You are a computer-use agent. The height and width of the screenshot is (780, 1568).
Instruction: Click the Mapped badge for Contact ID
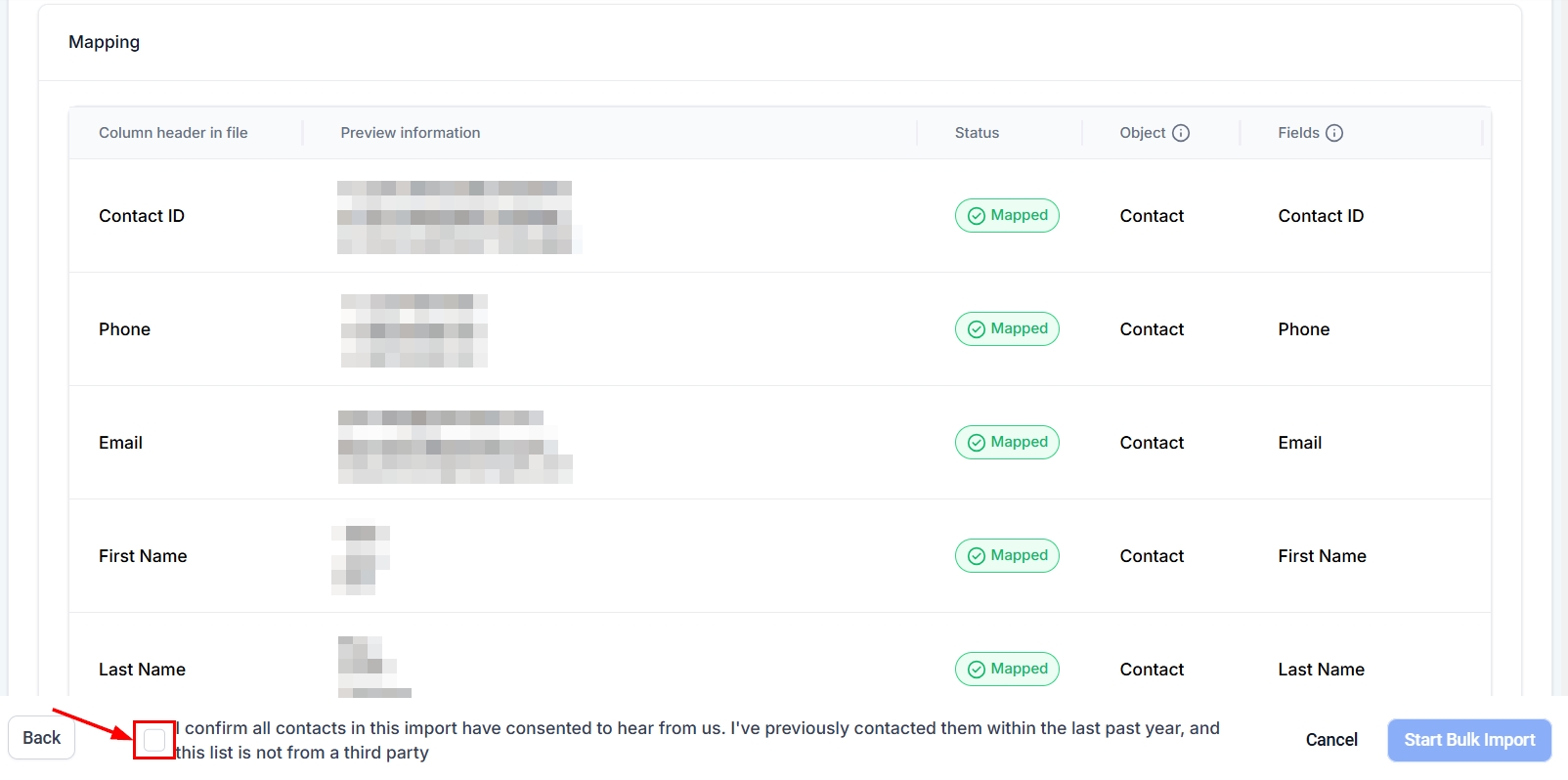coord(1007,216)
